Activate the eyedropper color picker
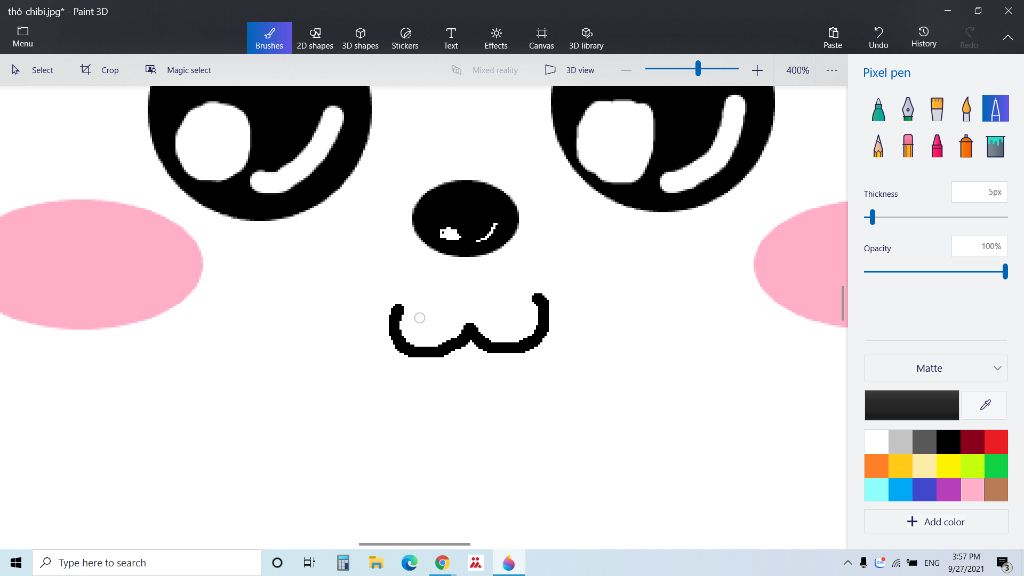Screen dimensions: 1024x576 (x=985, y=405)
